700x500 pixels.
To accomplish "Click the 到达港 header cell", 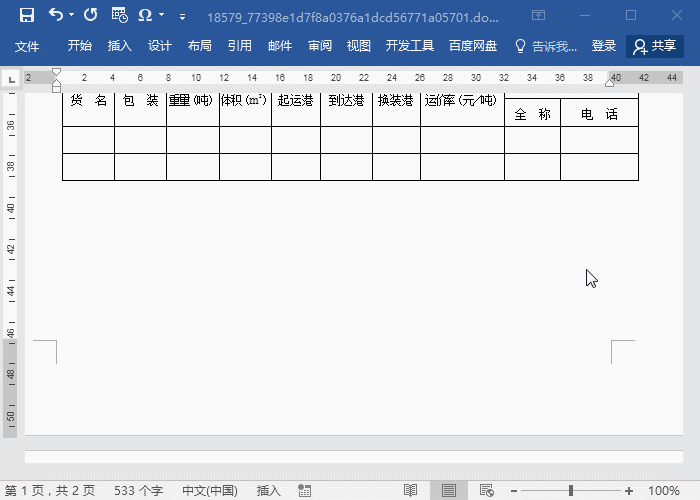I will pyautogui.click(x=346, y=109).
